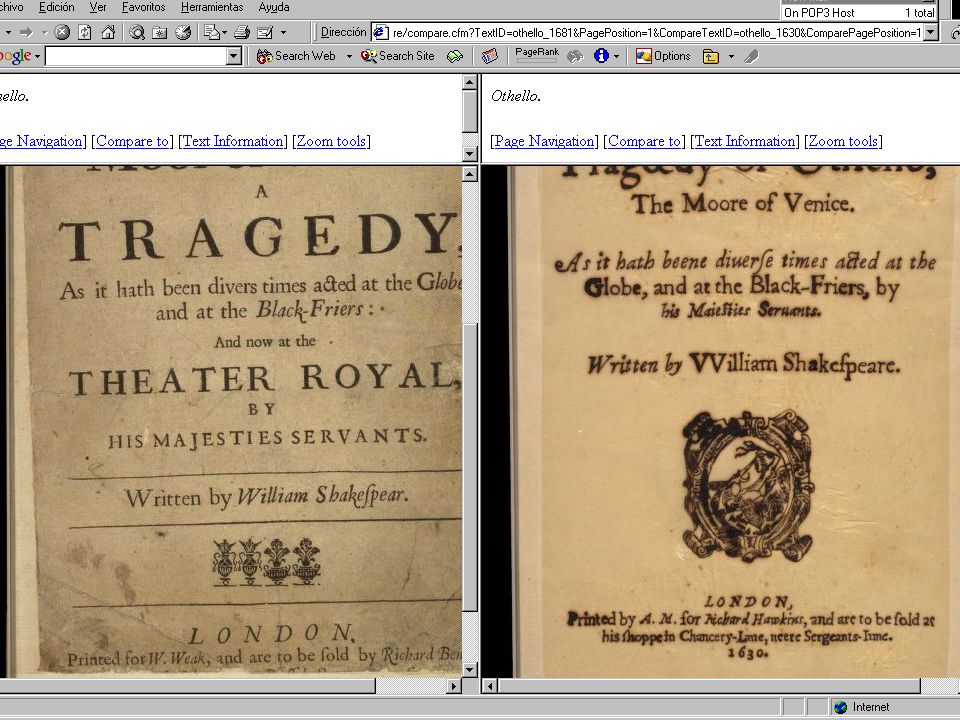Expand the Mail button dropdown arrow
The width and height of the screenshot is (960, 720).
[225, 32]
